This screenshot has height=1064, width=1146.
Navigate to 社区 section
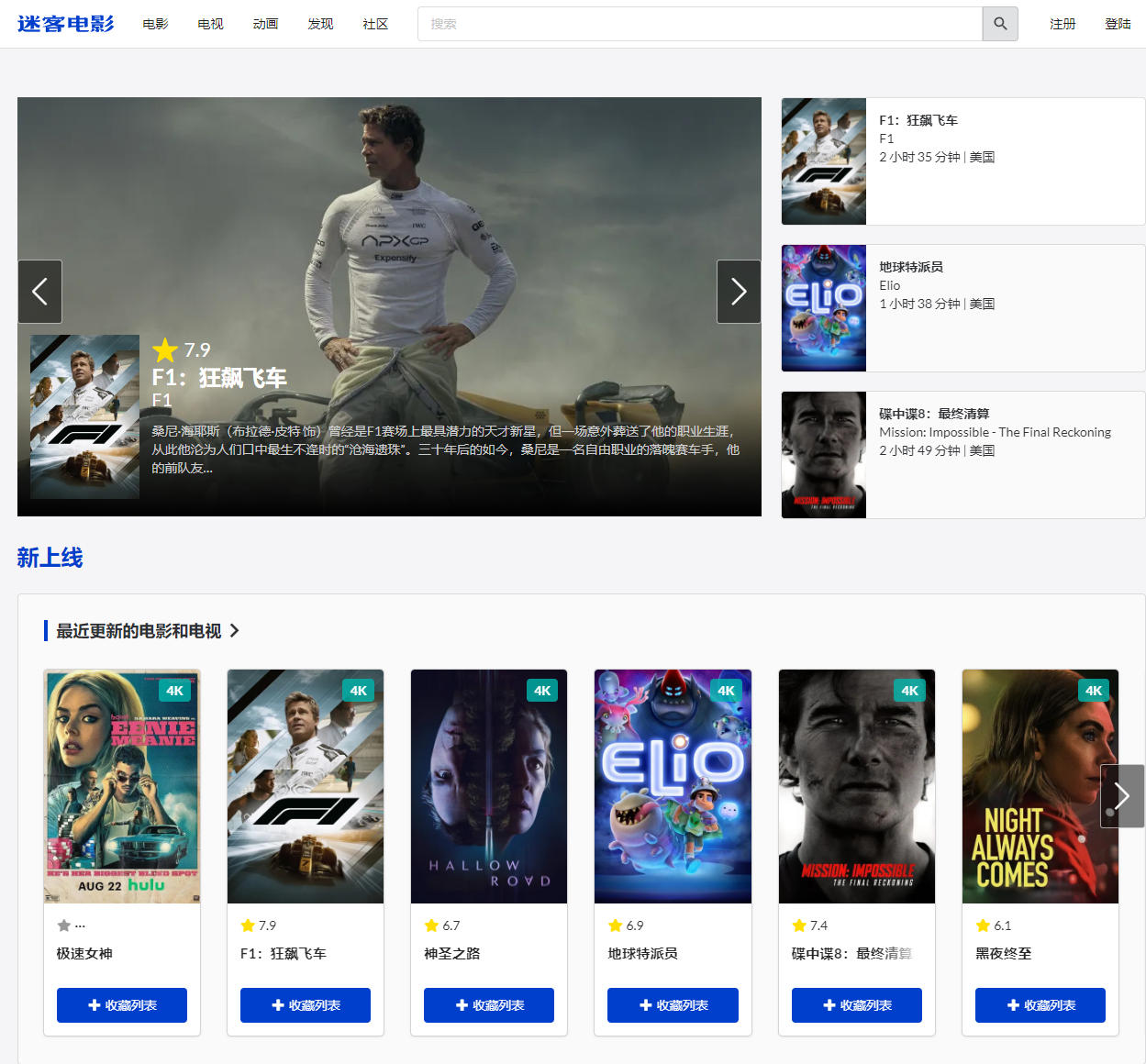(x=375, y=24)
